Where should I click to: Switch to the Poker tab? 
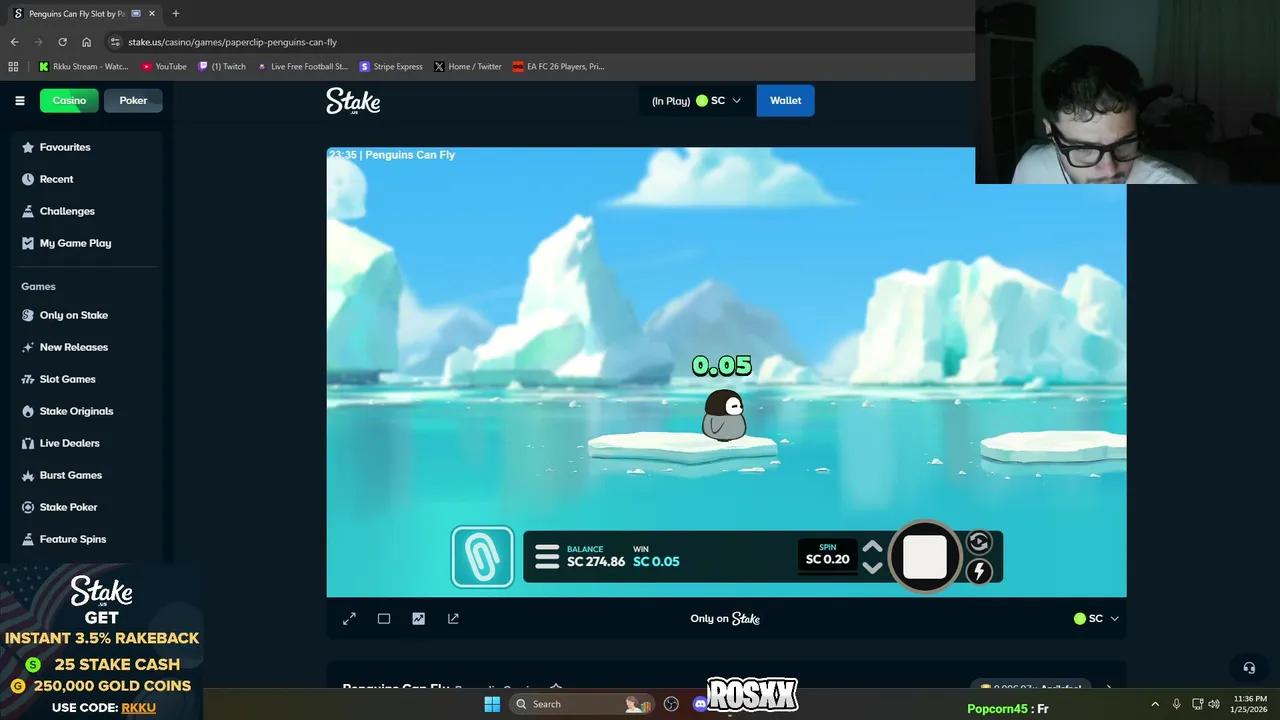(133, 100)
